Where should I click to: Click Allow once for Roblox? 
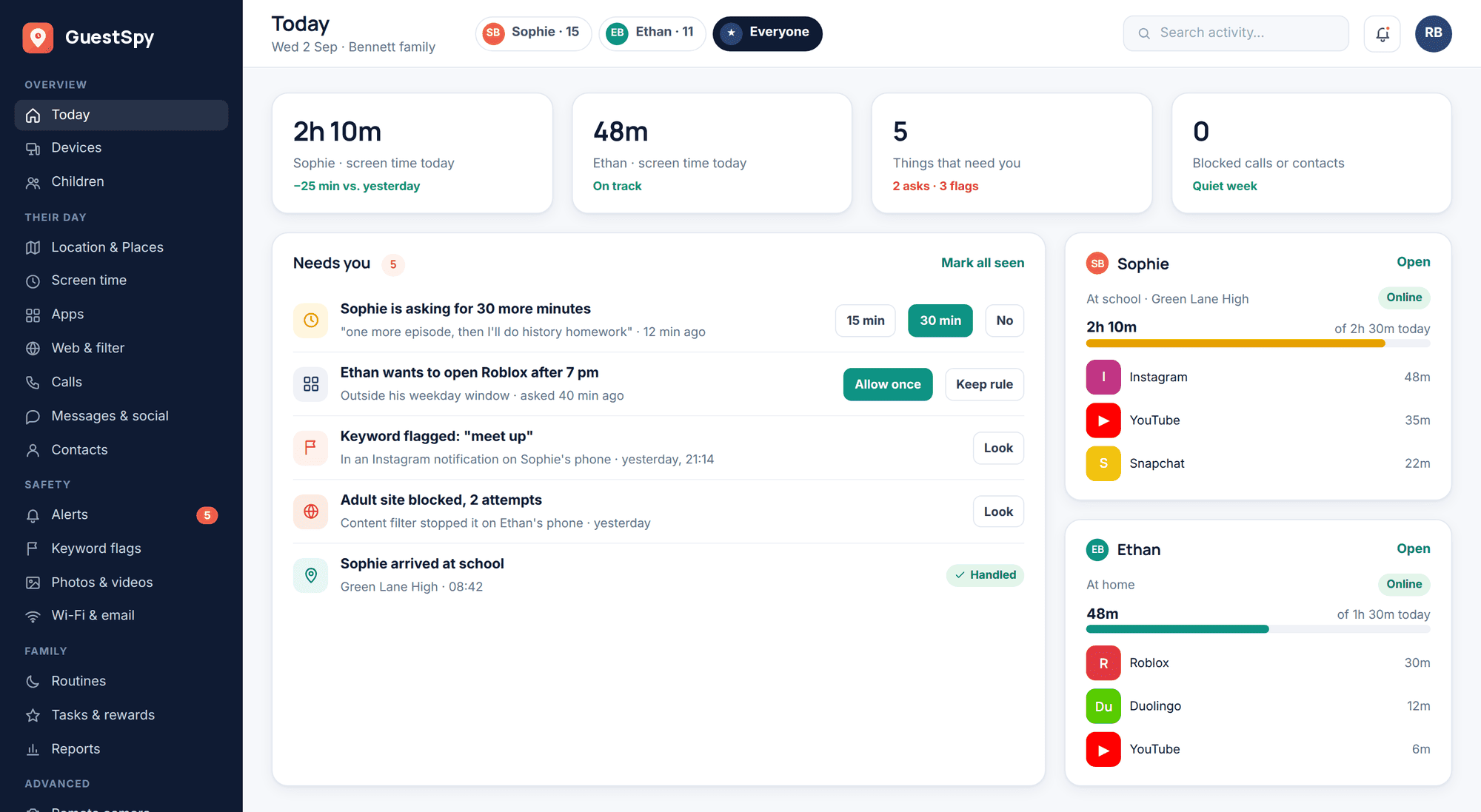(x=888, y=384)
